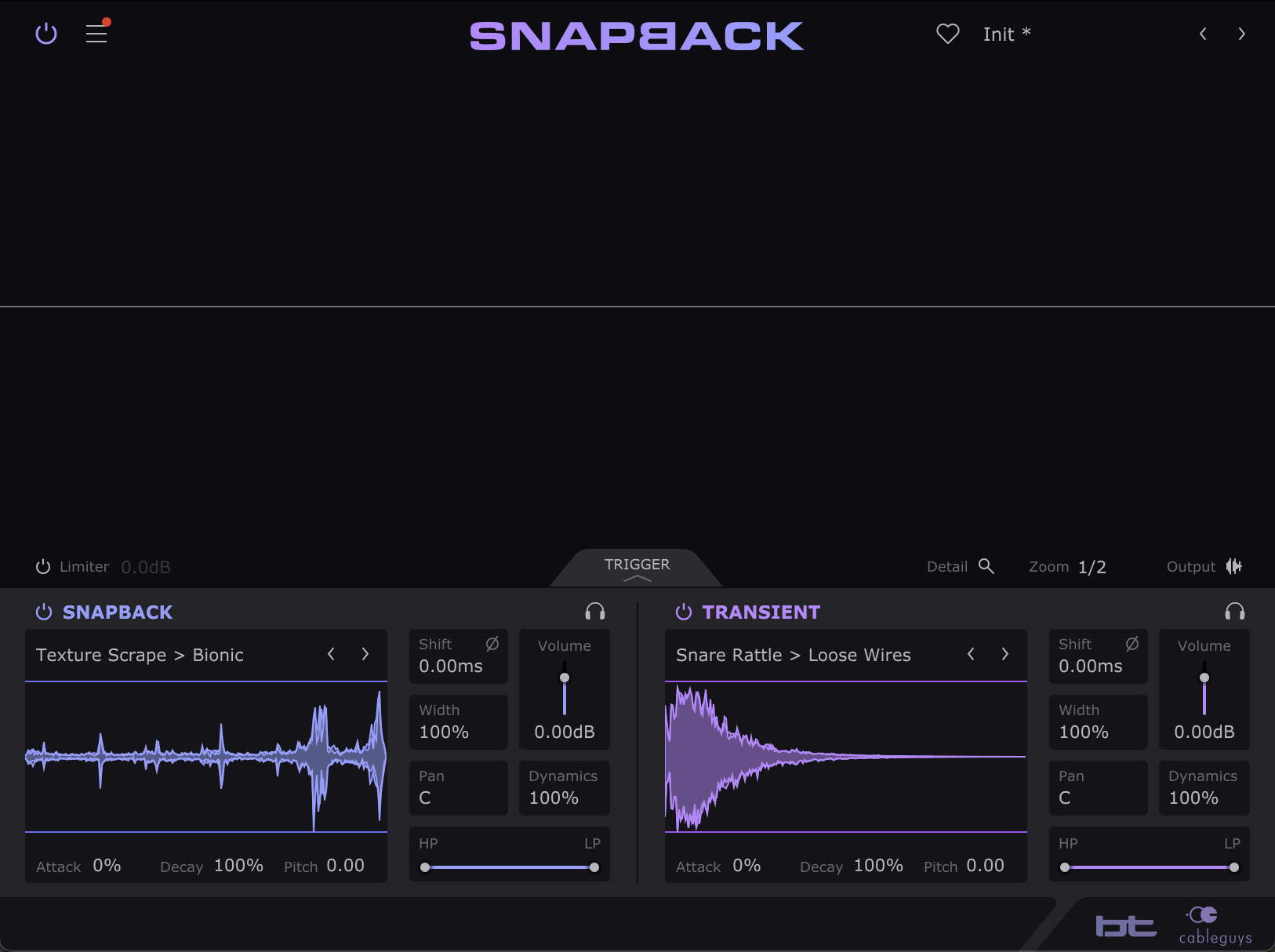The image size is (1275, 952).
Task: Expand the Init preset list
Action: point(1006,35)
